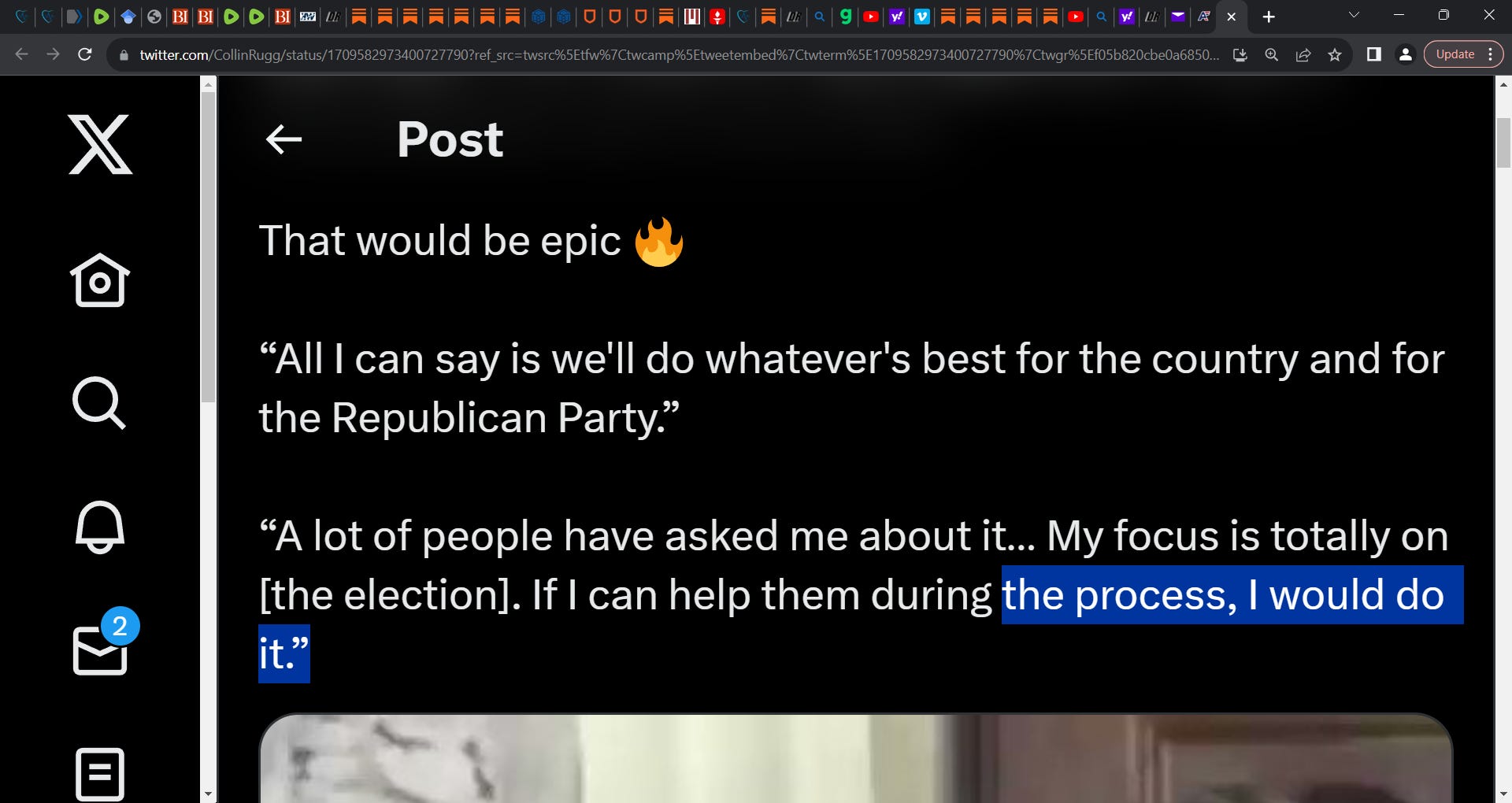Share this page via address bar icon
1512x803 pixels.
point(1303,54)
